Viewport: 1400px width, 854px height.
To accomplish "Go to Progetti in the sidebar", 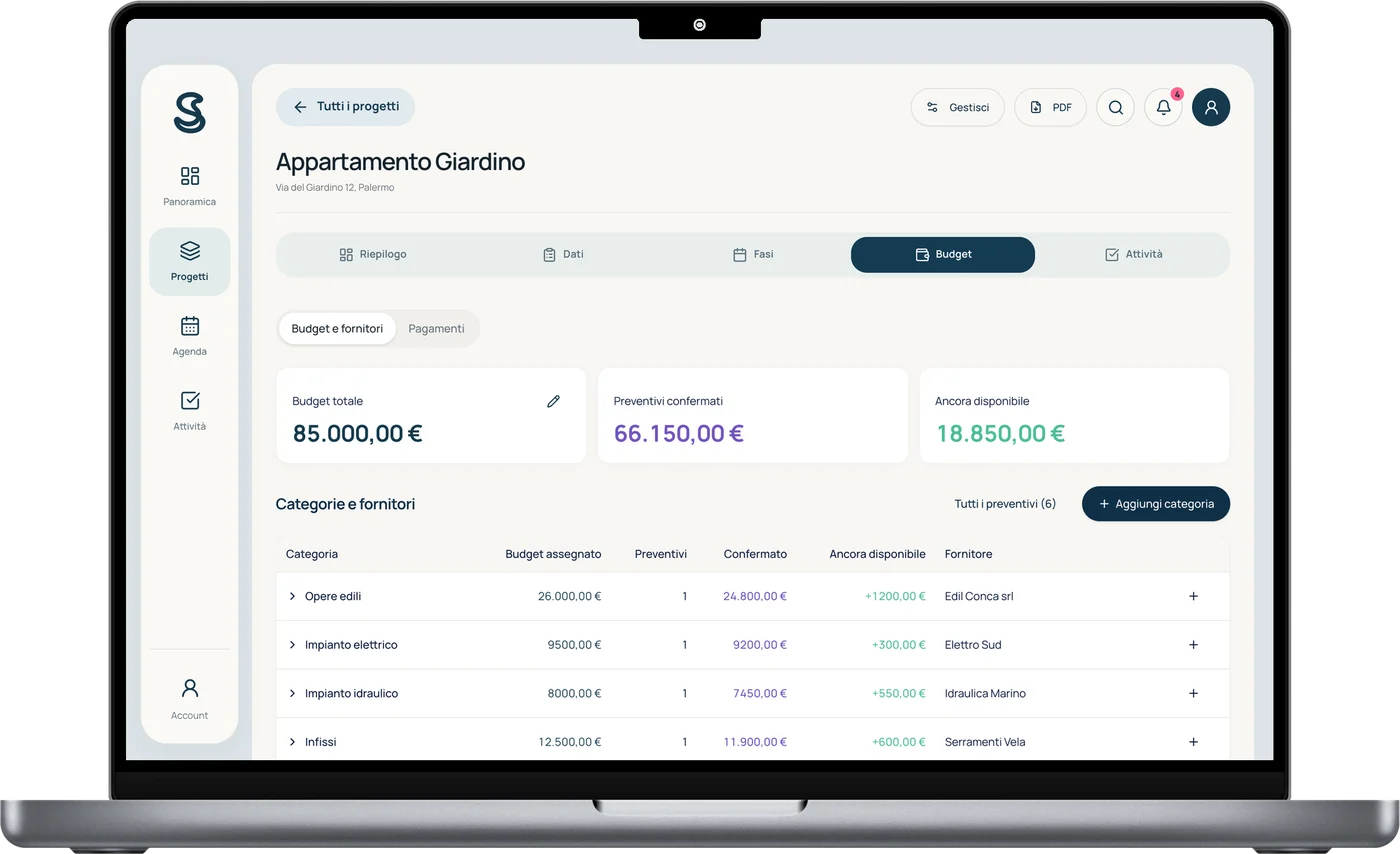I will coord(190,262).
